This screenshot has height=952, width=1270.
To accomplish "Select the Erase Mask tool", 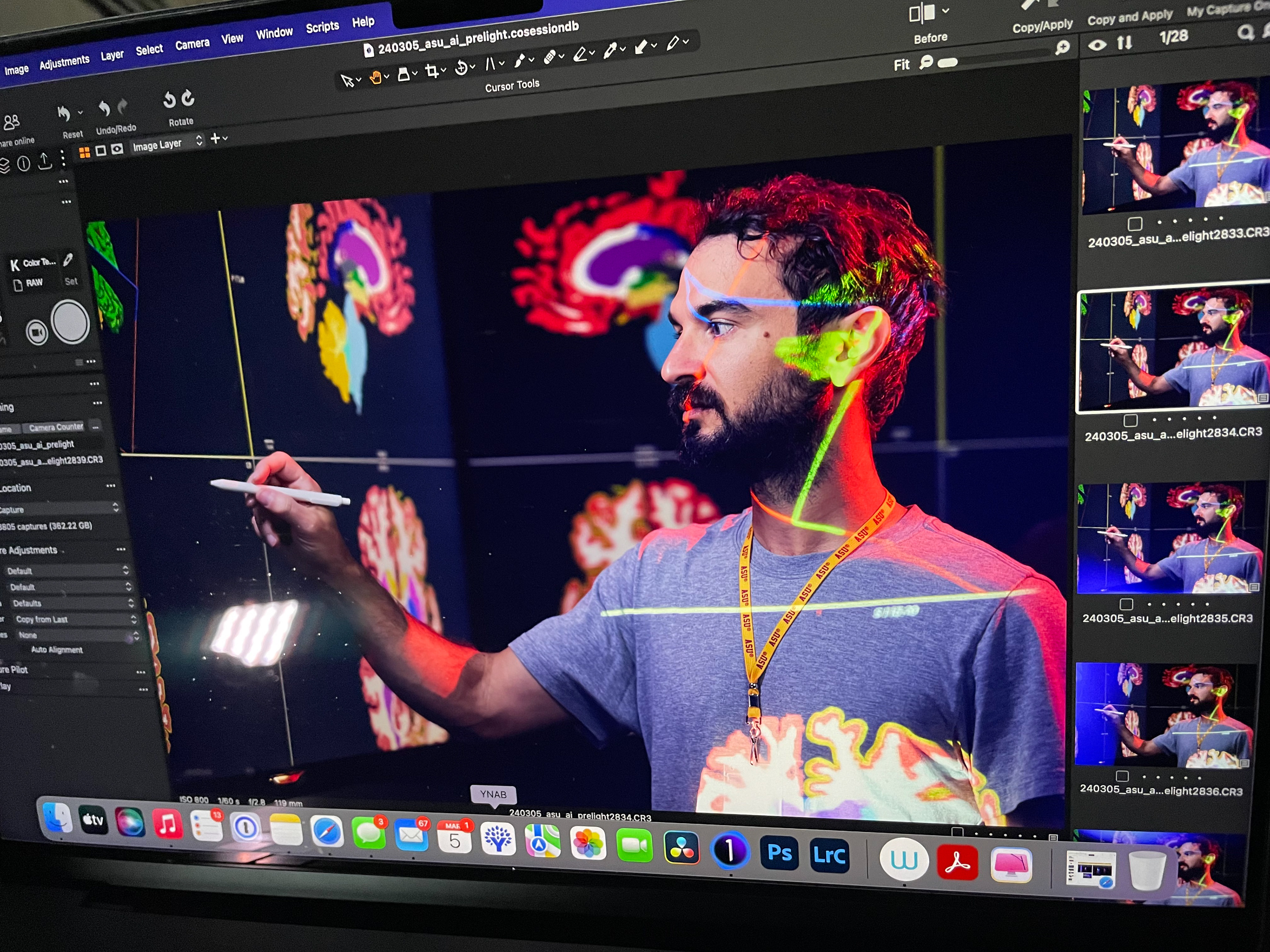I will tap(580, 54).
